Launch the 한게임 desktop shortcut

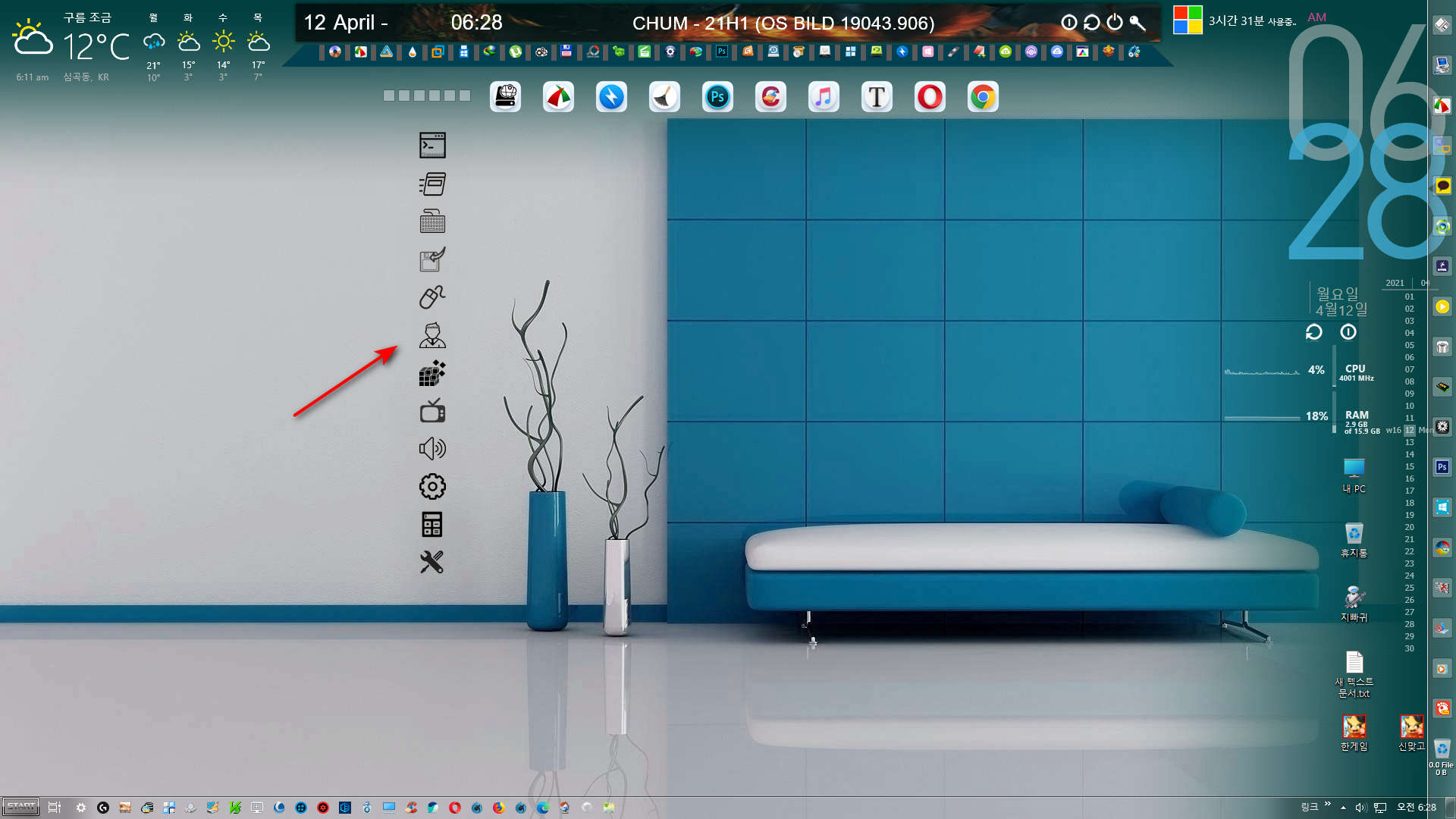[1354, 733]
